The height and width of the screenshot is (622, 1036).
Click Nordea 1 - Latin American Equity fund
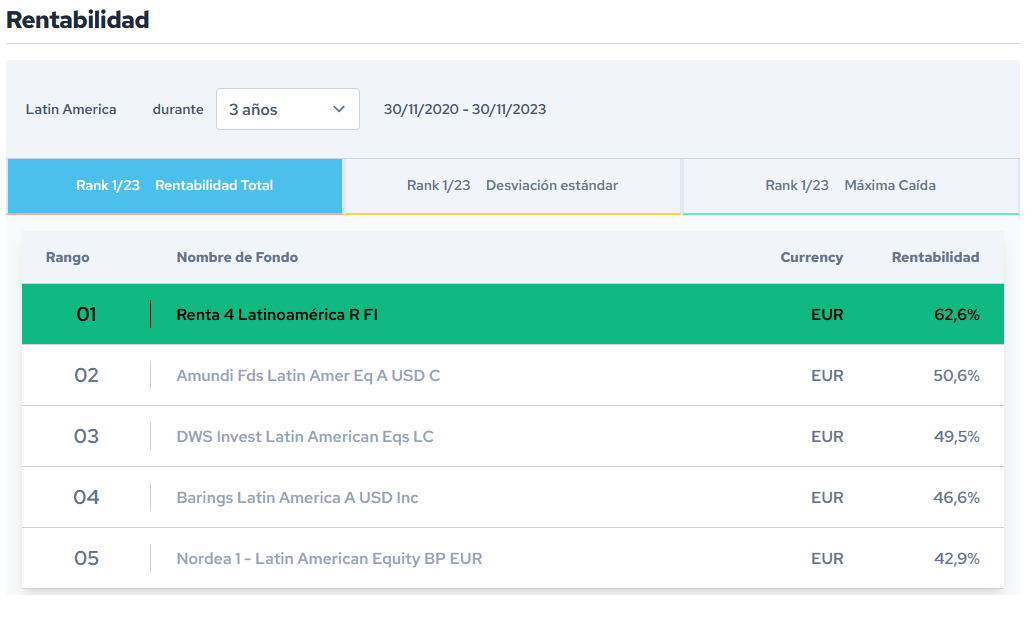click(x=329, y=558)
